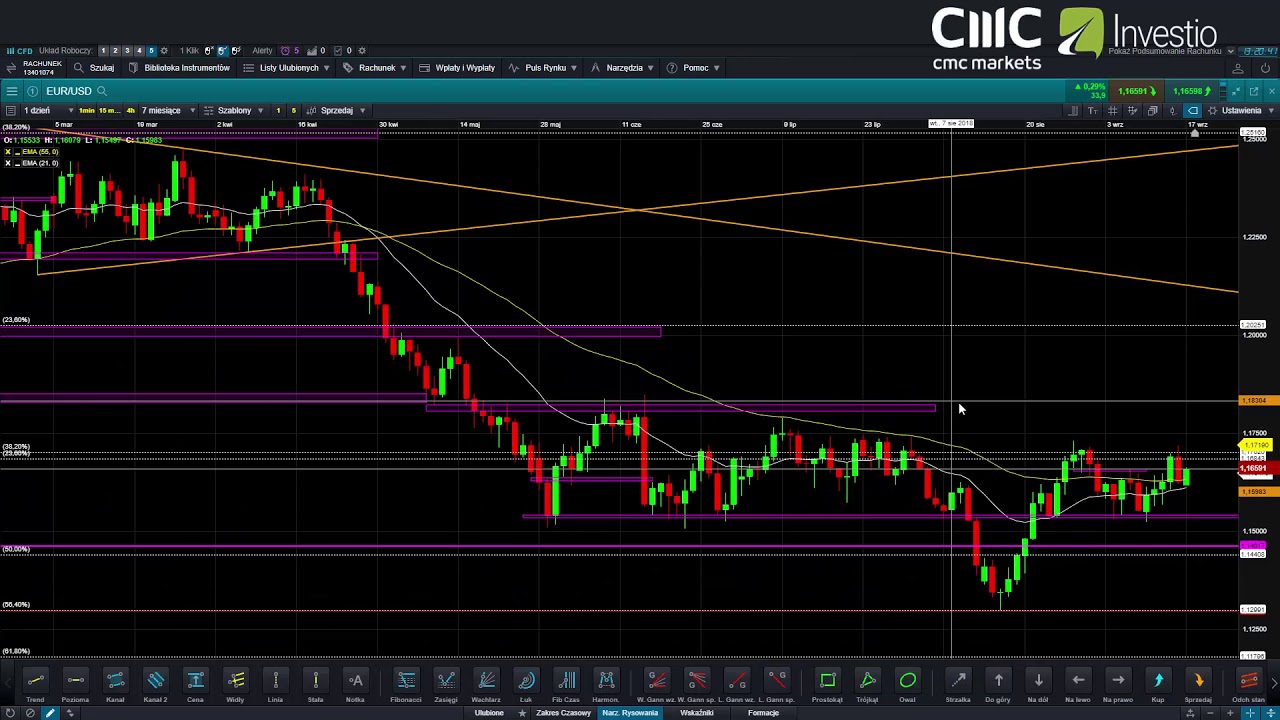Click the 1,16598 buy price button

tap(1192, 91)
